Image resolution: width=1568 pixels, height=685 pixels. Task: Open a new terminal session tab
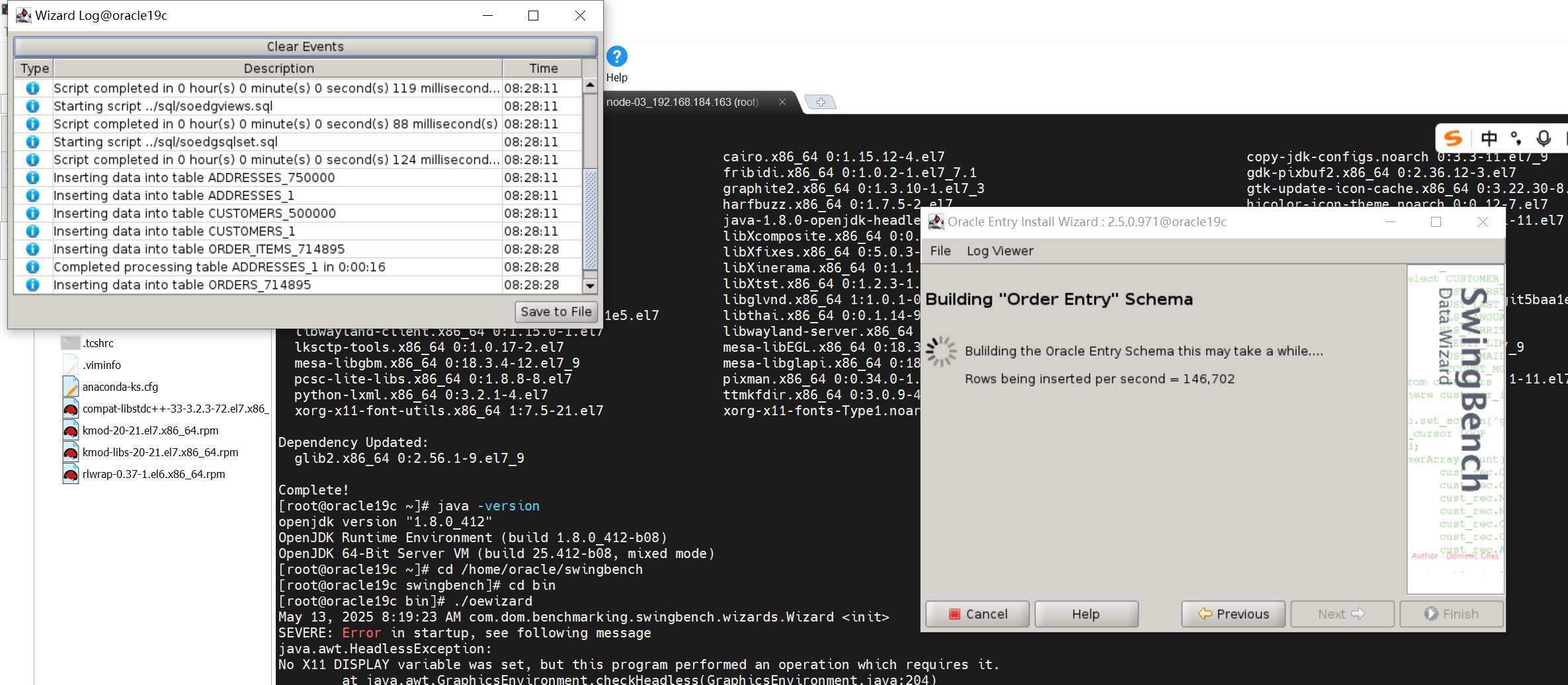[821, 102]
